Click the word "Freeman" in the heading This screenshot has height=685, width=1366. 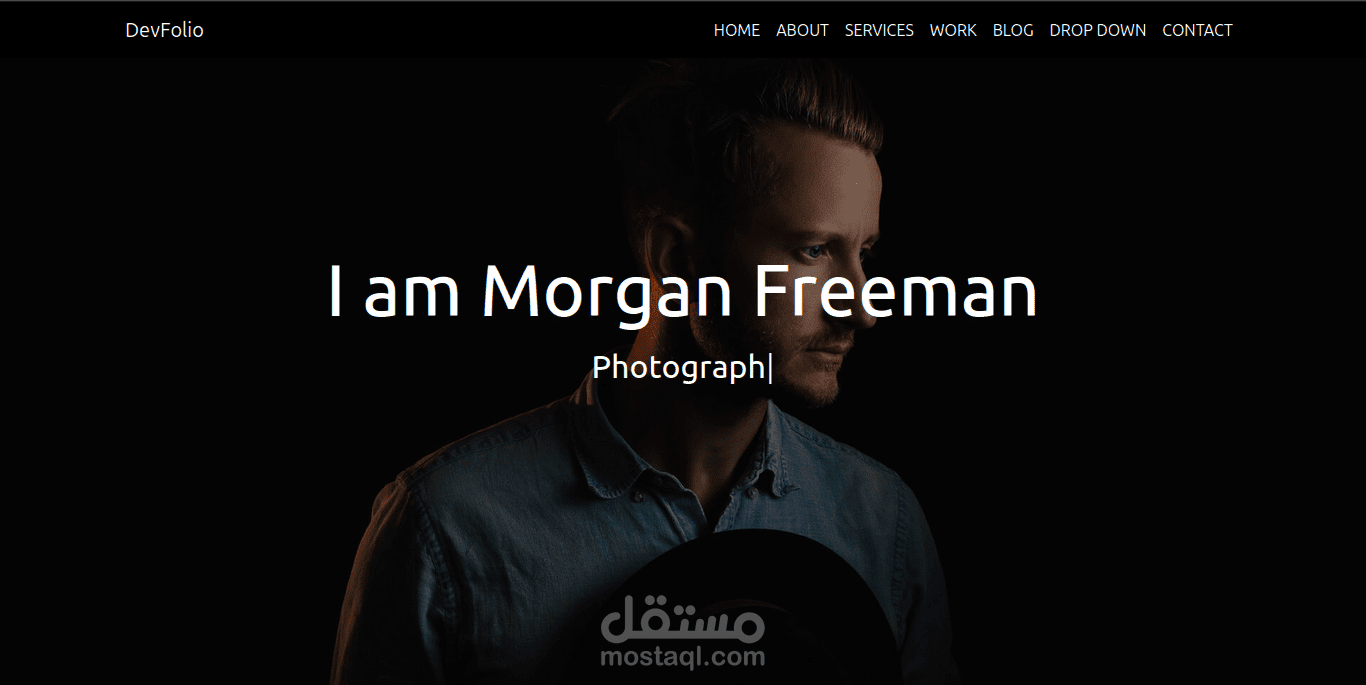point(896,292)
